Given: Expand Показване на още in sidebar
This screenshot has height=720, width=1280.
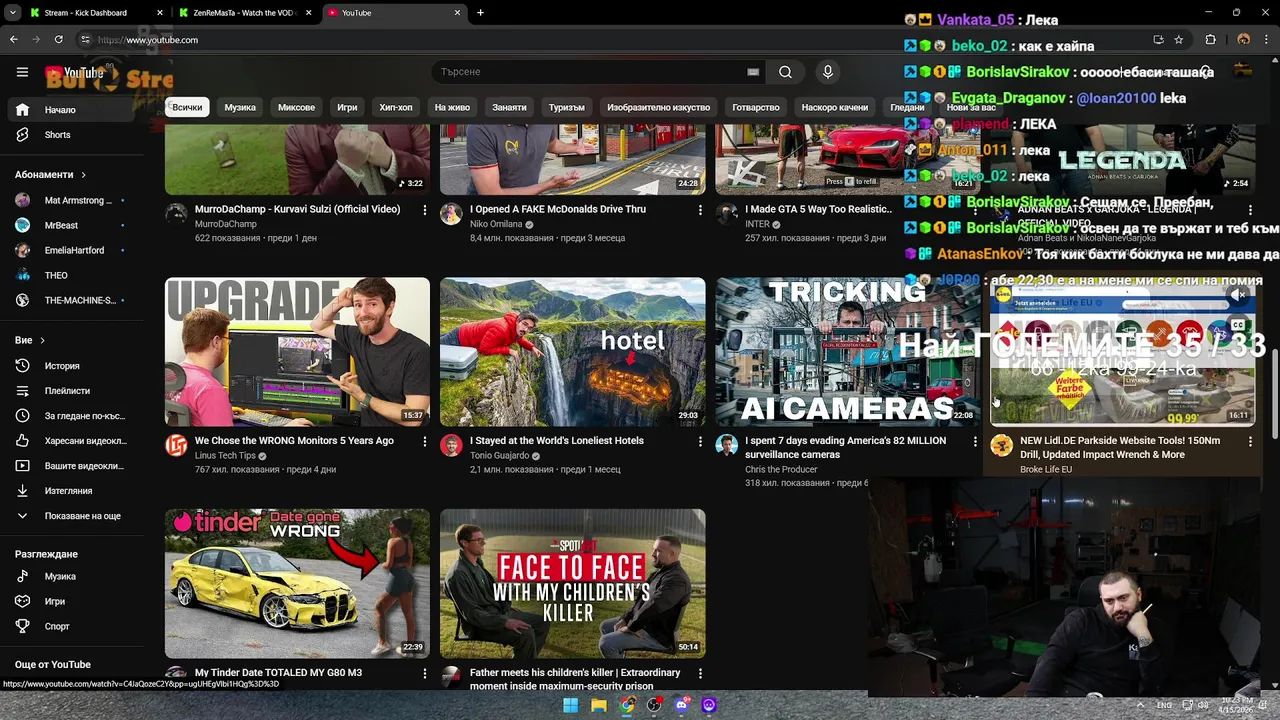Looking at the screenshot, I should (70, 516).
